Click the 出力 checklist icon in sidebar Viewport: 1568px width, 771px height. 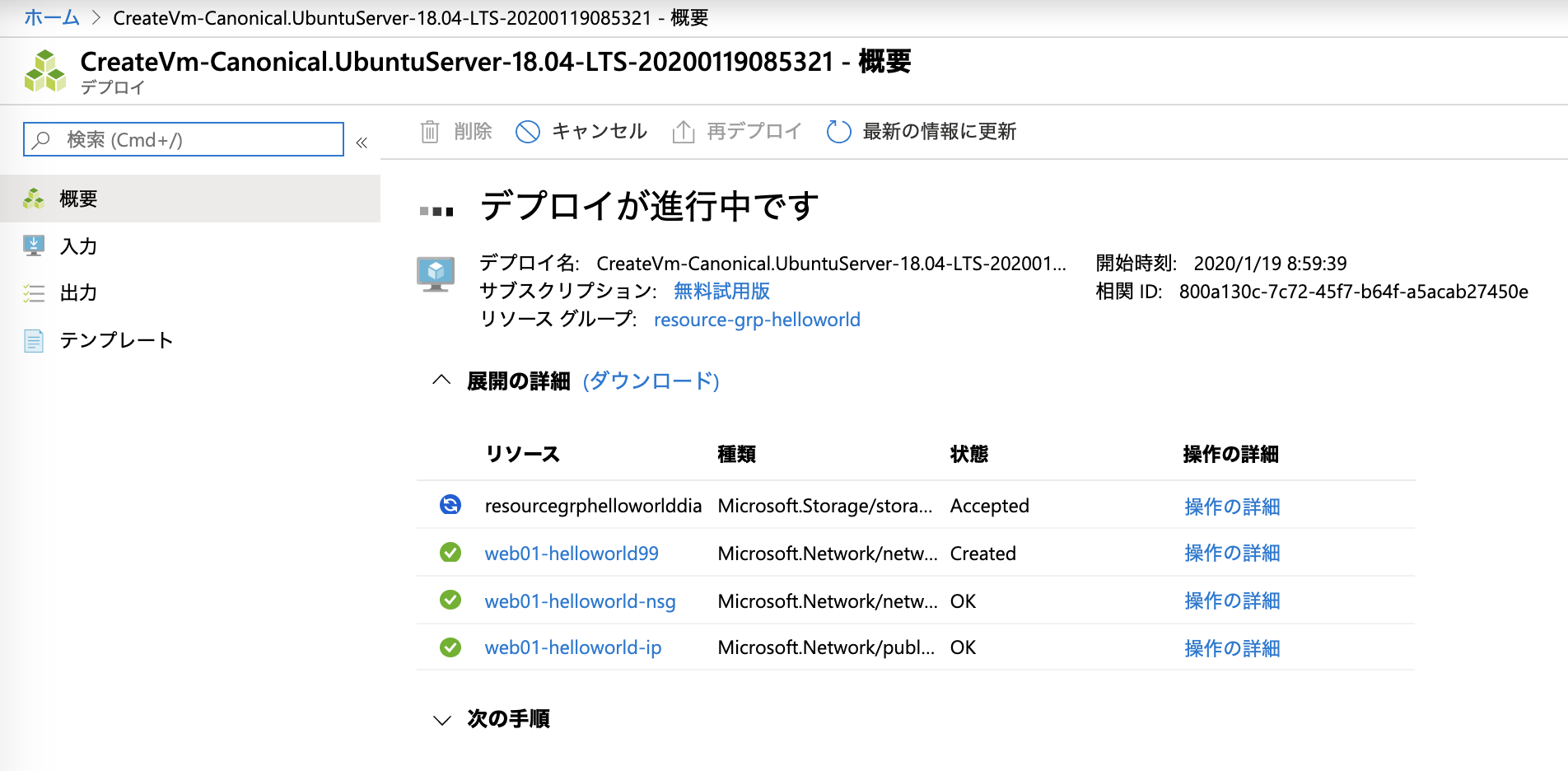pos(34,293)
